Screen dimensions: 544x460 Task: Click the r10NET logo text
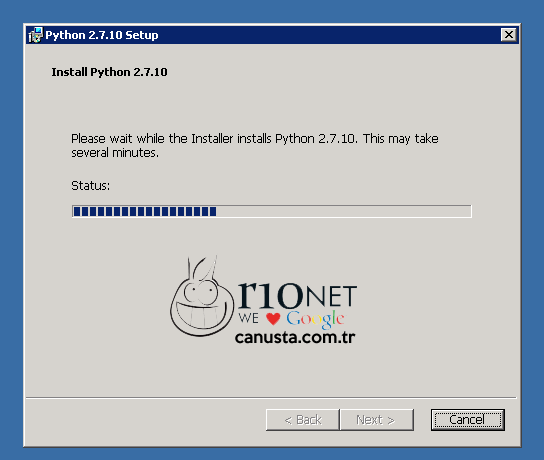tap(297, 295)
